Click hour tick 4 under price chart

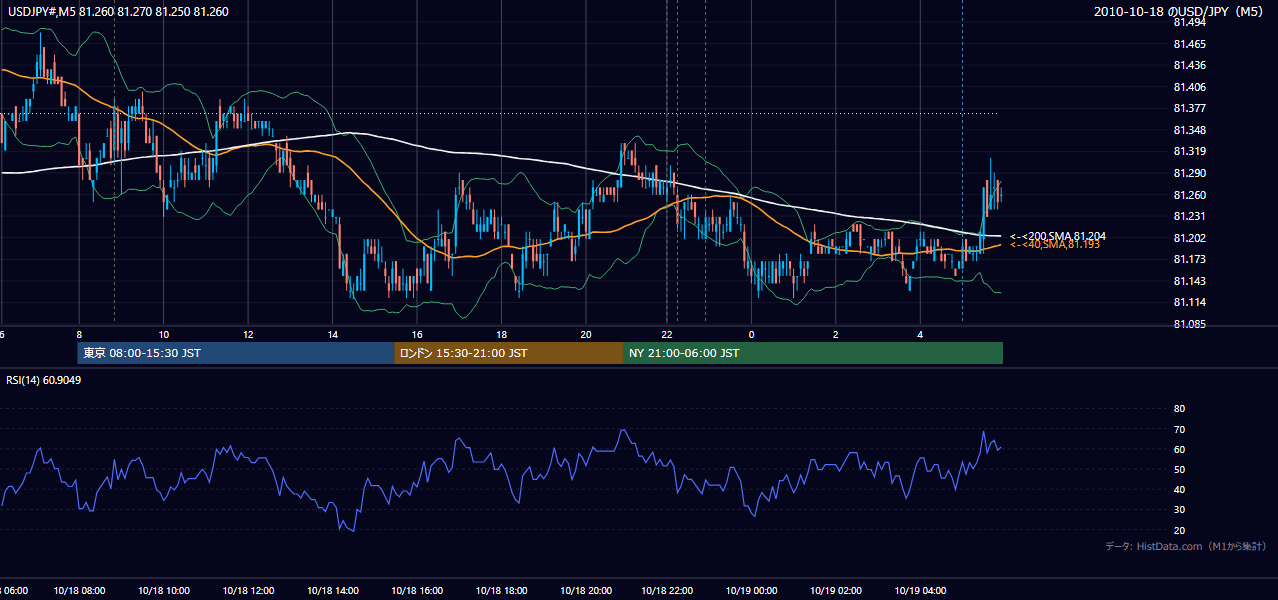920,334
